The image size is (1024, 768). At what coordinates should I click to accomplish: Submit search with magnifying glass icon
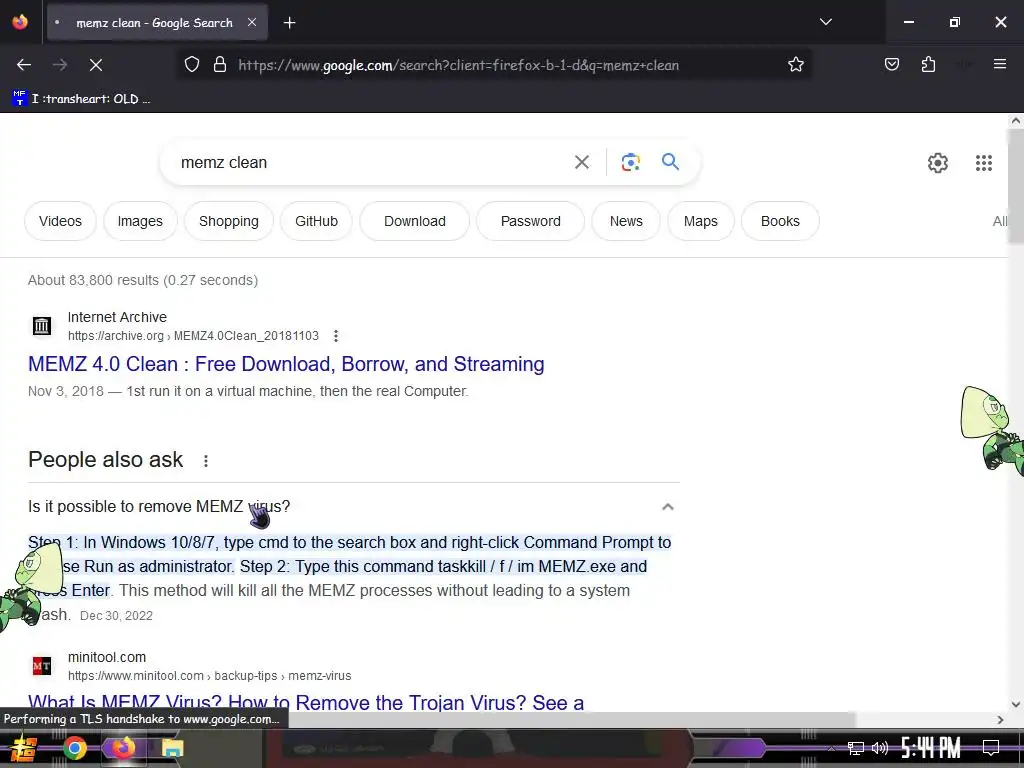(x=670, y=161)
